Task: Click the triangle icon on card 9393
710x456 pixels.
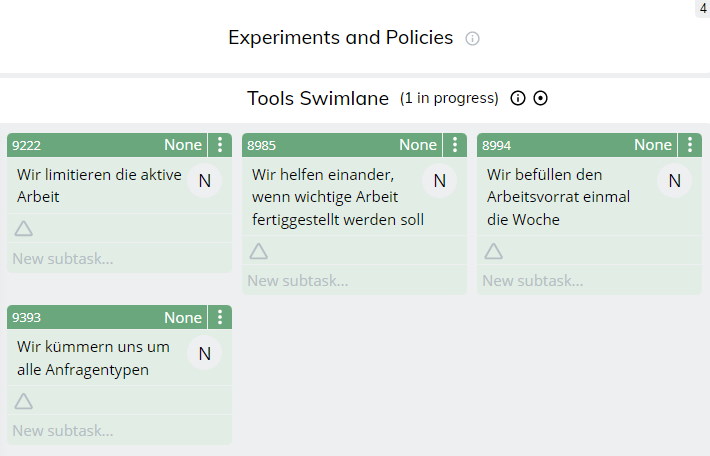Action: 24,401
